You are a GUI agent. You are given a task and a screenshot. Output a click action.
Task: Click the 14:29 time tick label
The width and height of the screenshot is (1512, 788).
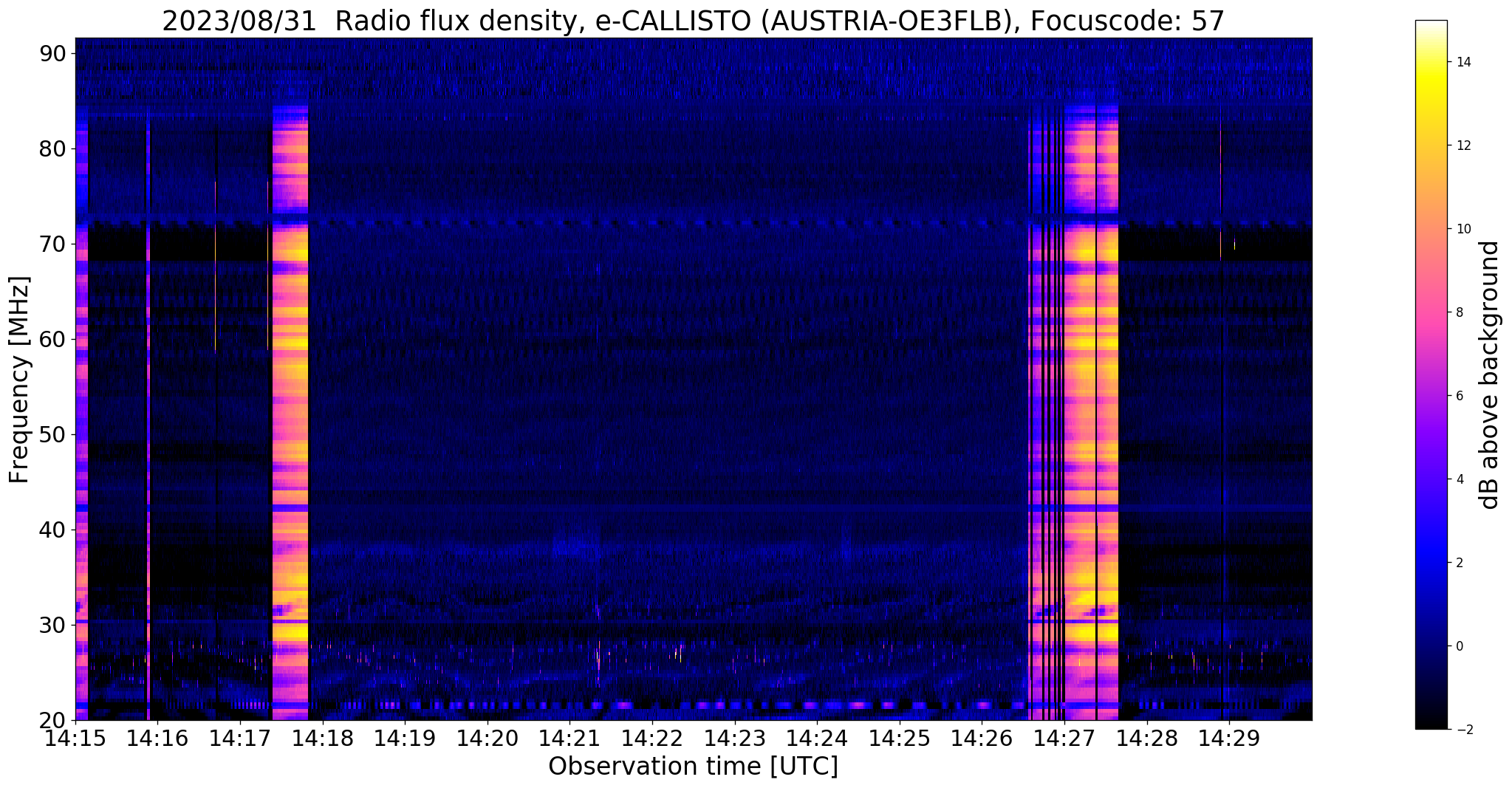(x=1230, y=739)
